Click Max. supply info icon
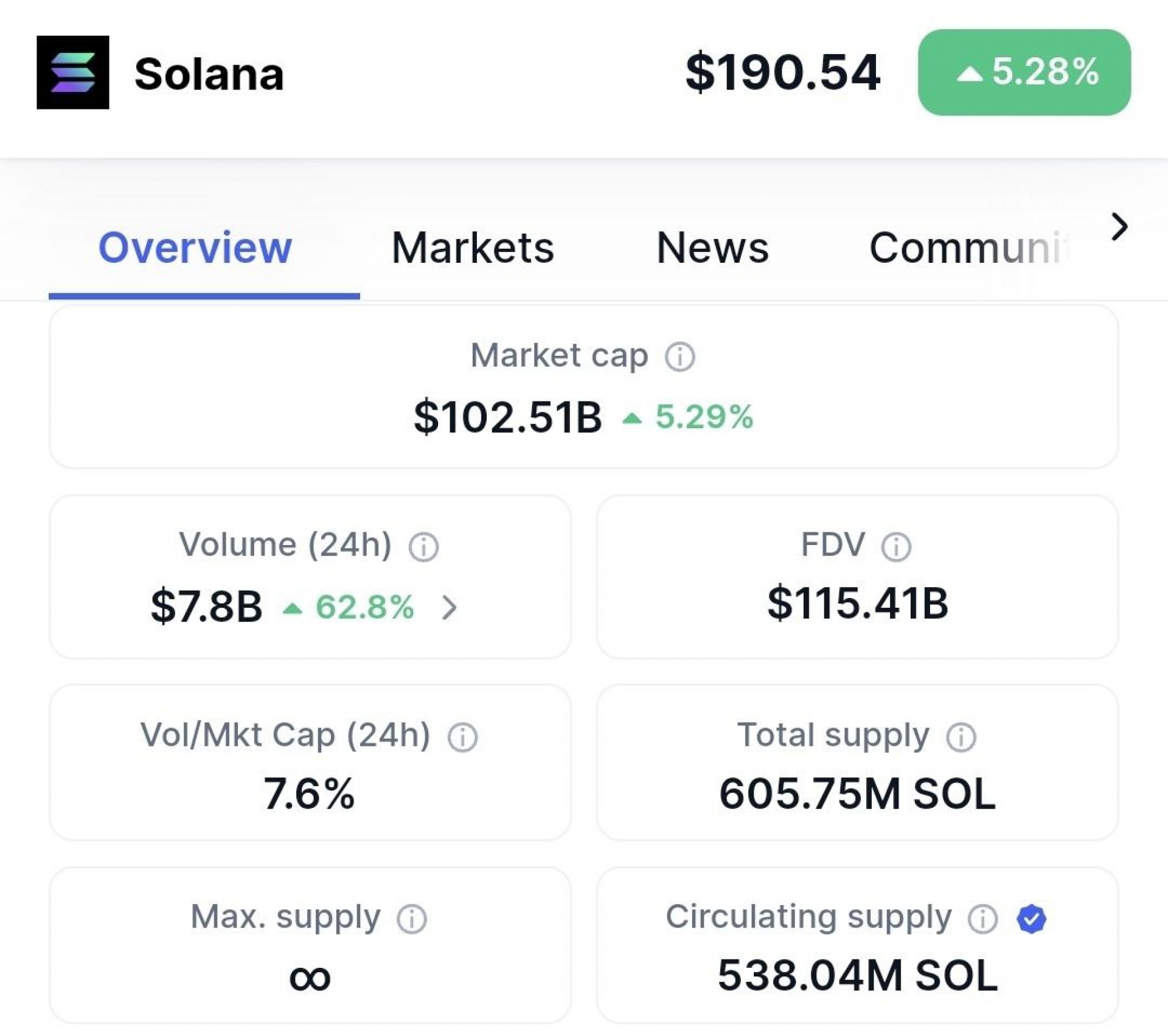Image resolution: width=1168 pixels, height=1036 pixels. (412, 919)
